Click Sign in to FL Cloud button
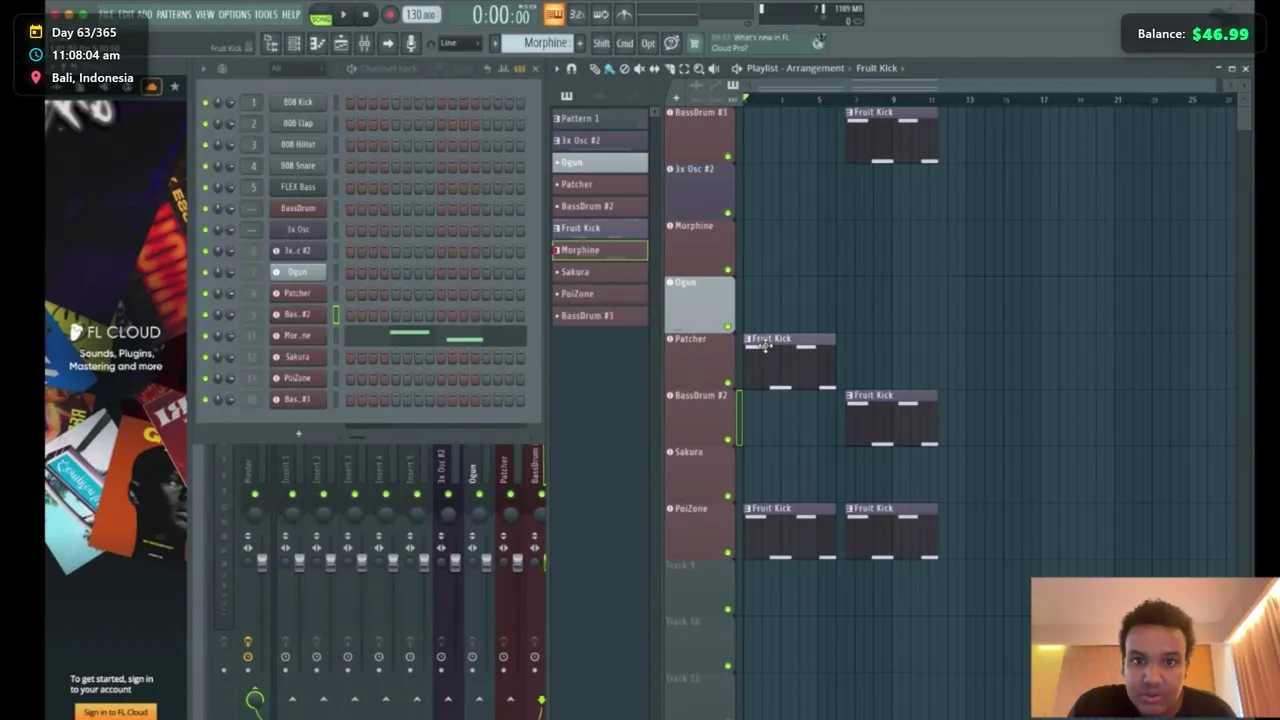This screenshot has width=1280, height=720. click(x=116, y=712)
